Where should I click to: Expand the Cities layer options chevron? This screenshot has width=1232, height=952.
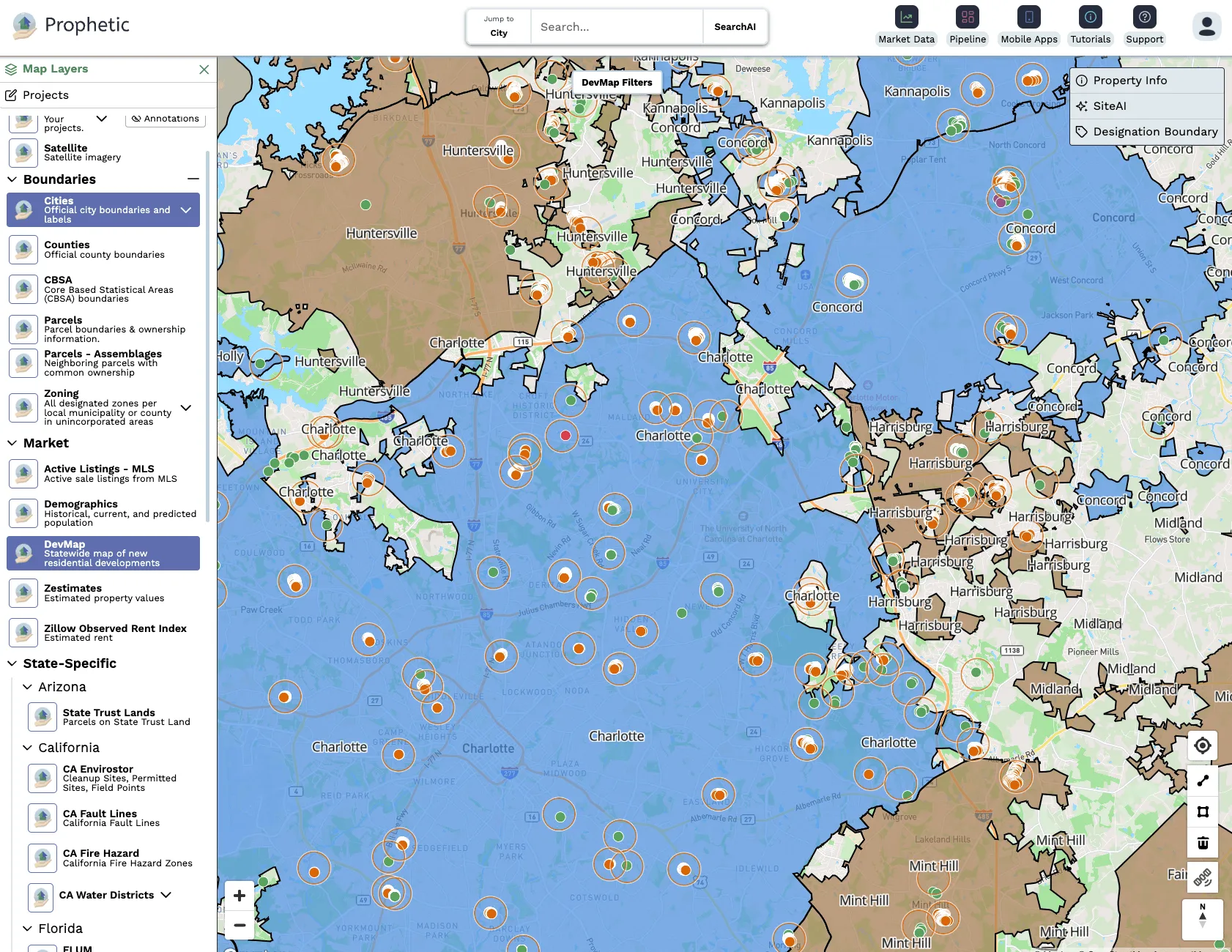tap(186, 210)
